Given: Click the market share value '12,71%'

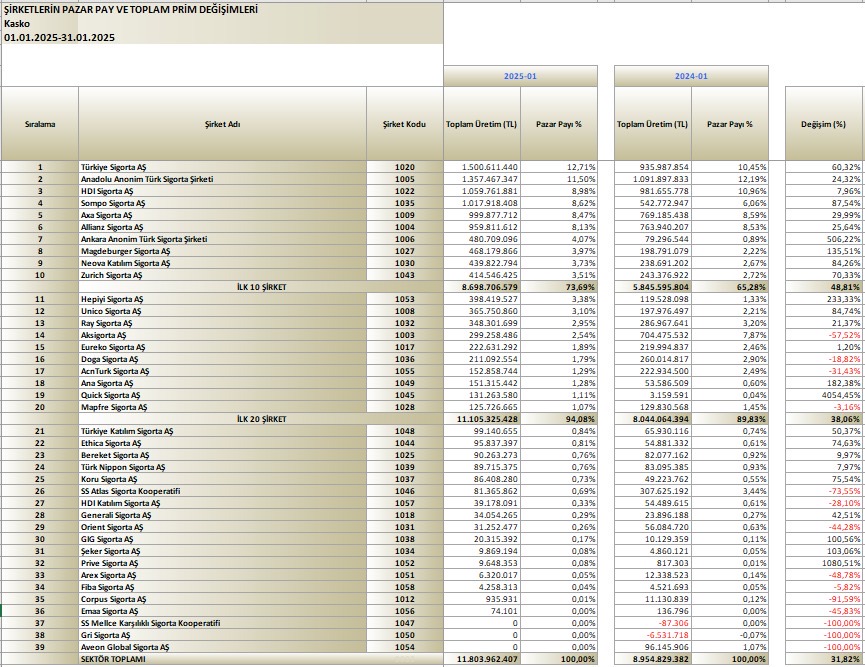Looking at the screenshot, I should click(582, 167).
